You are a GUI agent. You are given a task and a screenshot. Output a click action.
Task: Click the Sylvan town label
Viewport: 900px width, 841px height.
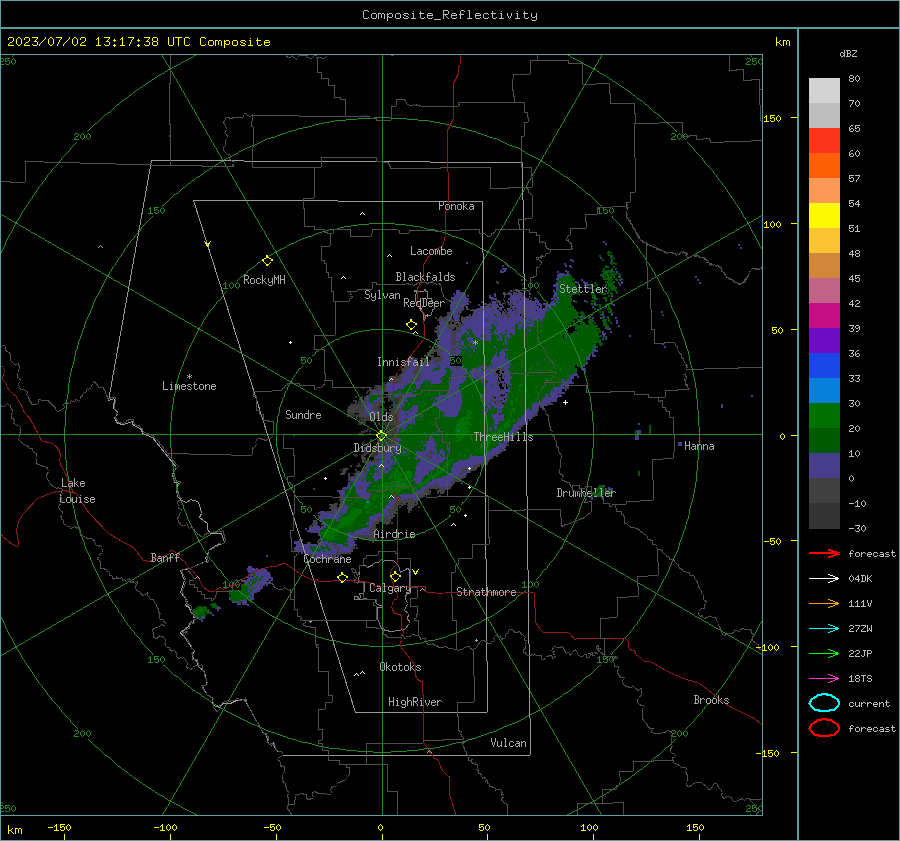[x=382, y=295]
